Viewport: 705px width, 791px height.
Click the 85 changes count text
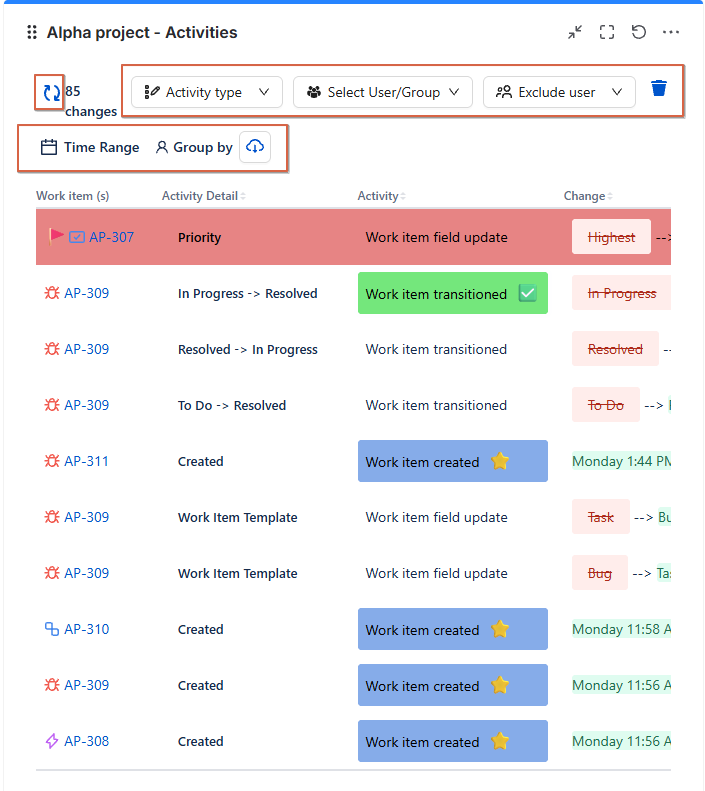coord(91,101)
